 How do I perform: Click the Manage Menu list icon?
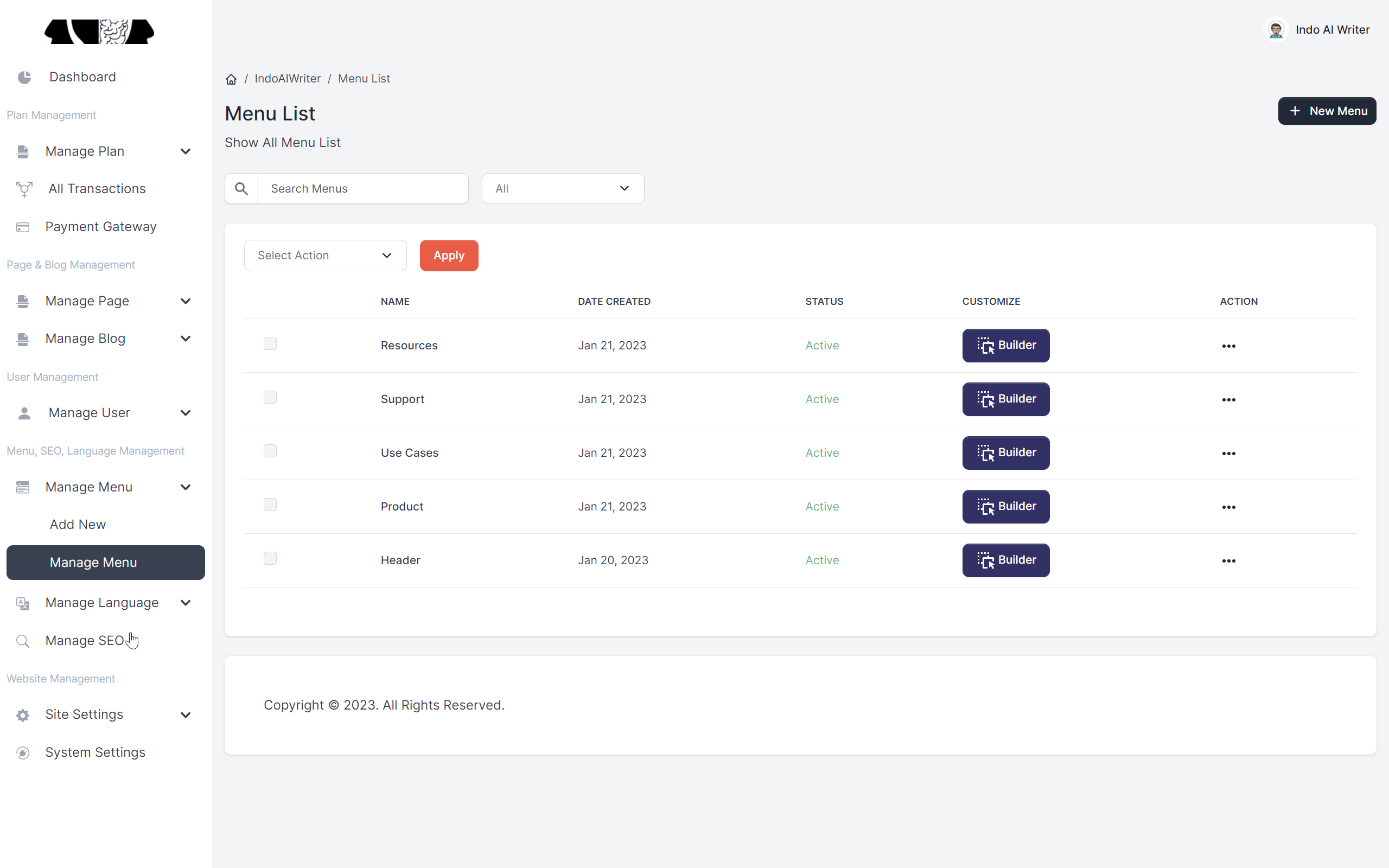(22, 487)
